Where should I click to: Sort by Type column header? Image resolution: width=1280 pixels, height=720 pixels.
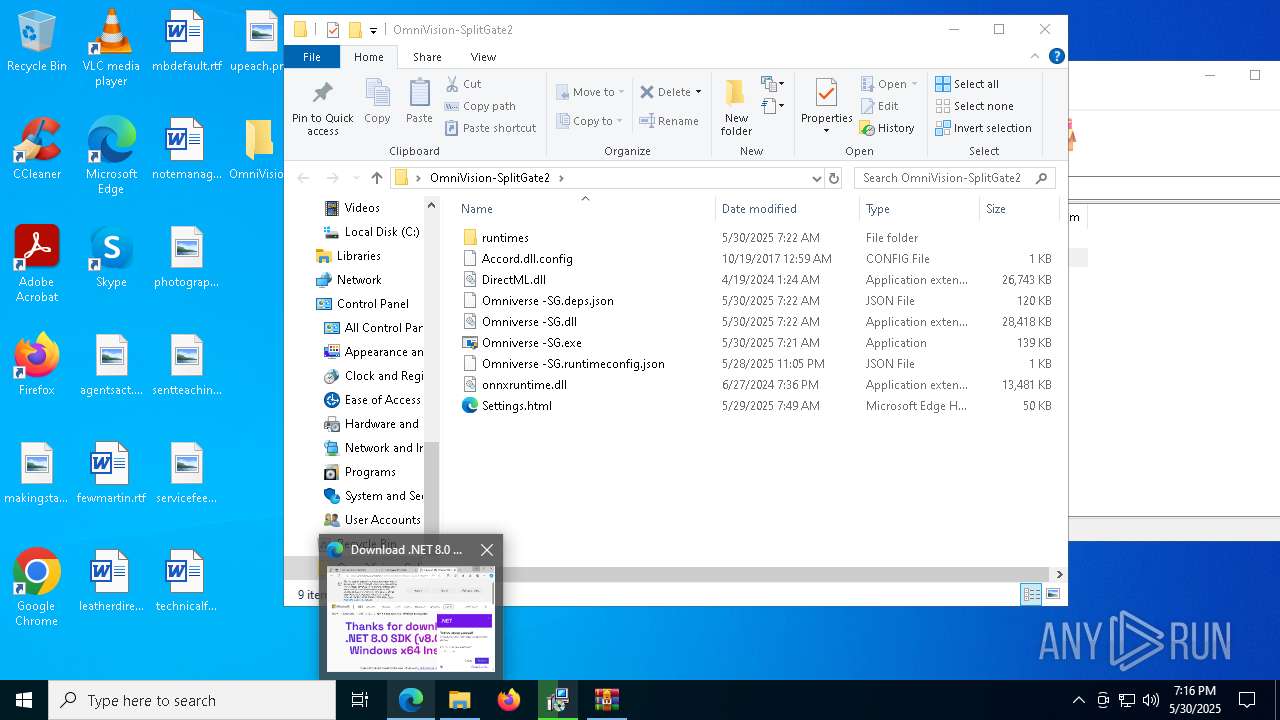click(x=919, y=209)
